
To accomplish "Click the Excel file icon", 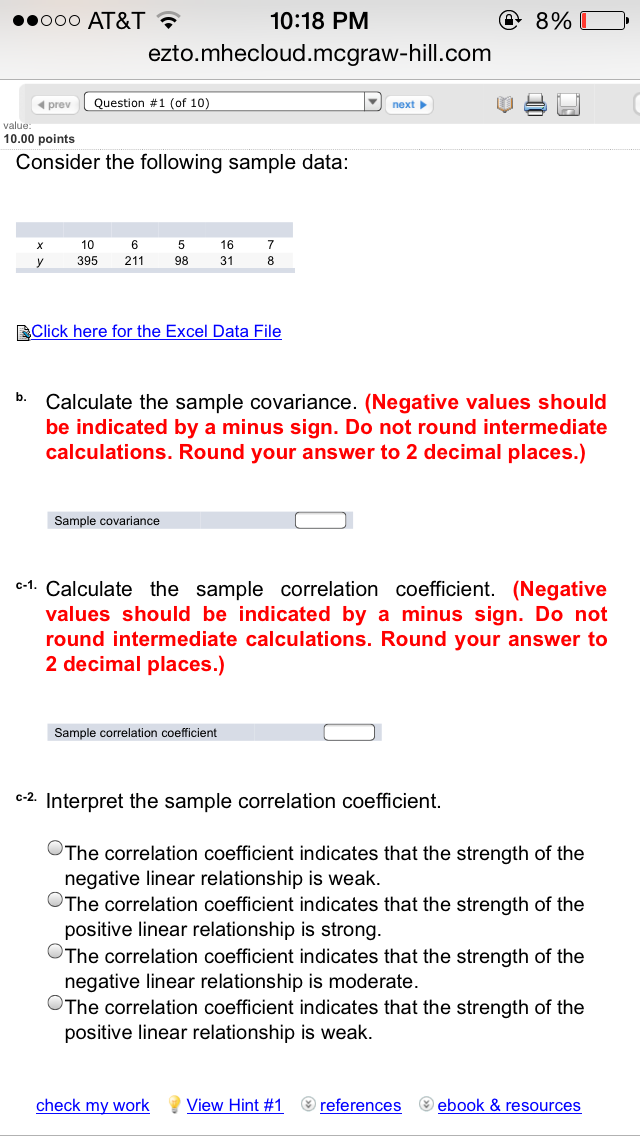I will (23, 332).
